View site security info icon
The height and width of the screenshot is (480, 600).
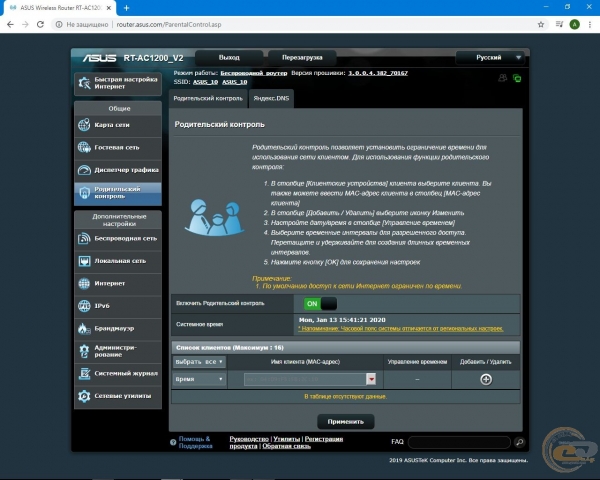tap(59, 24)
